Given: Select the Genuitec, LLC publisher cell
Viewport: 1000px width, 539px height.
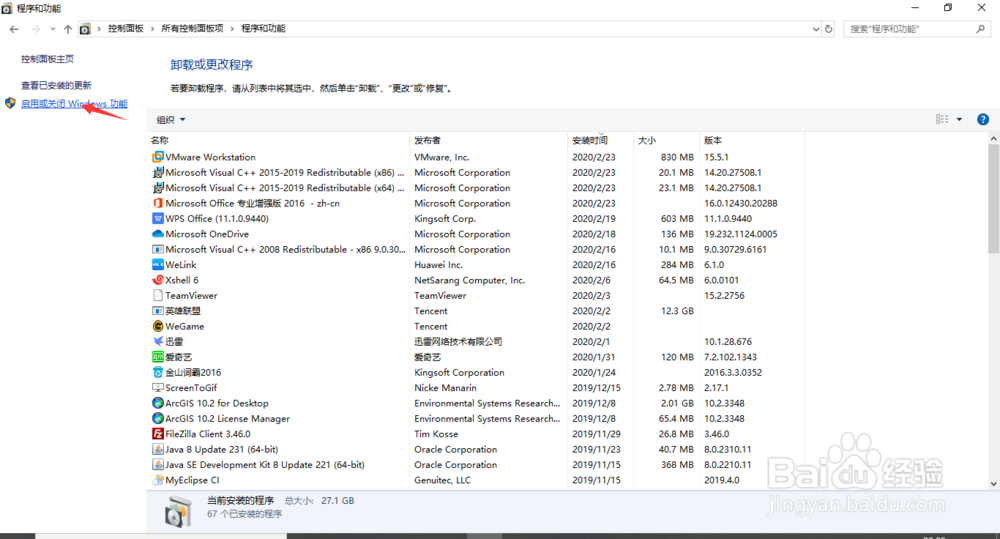Looking at the screenshot, I should [x=443, y=480].
